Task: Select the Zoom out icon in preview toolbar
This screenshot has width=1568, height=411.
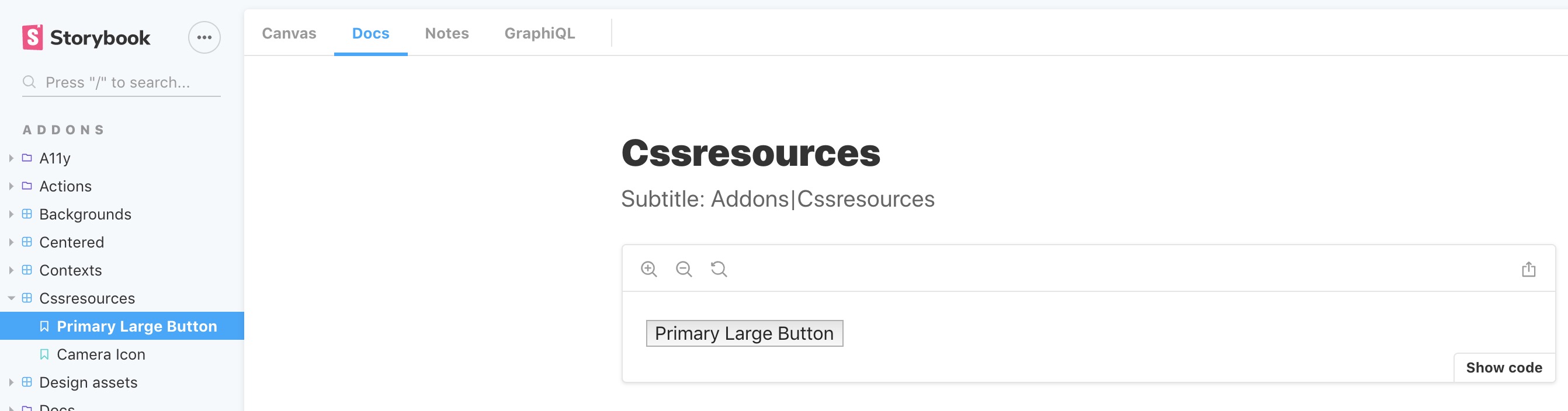Action: tap(684, 269)
